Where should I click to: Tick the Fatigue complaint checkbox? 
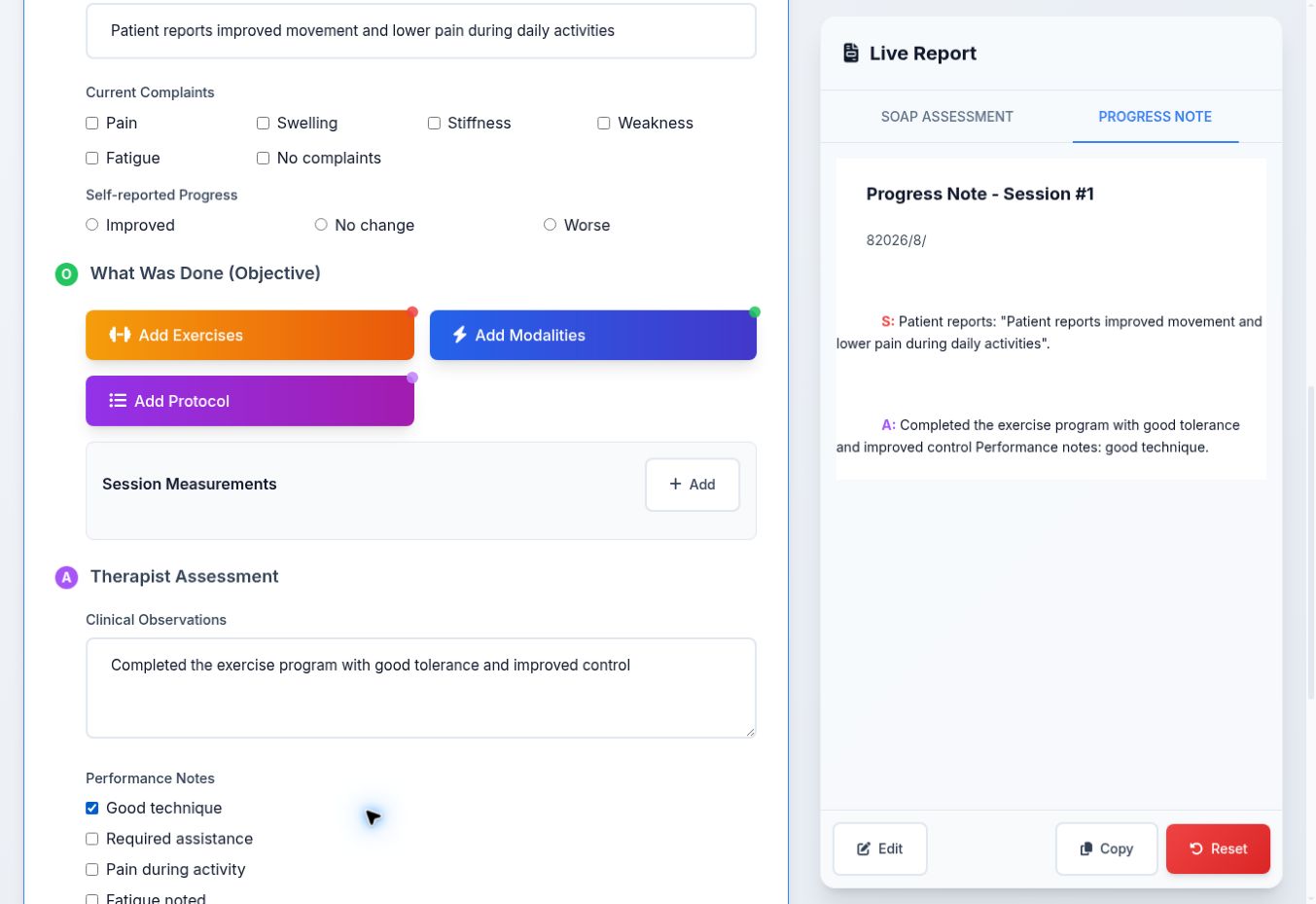coord(92,159)
